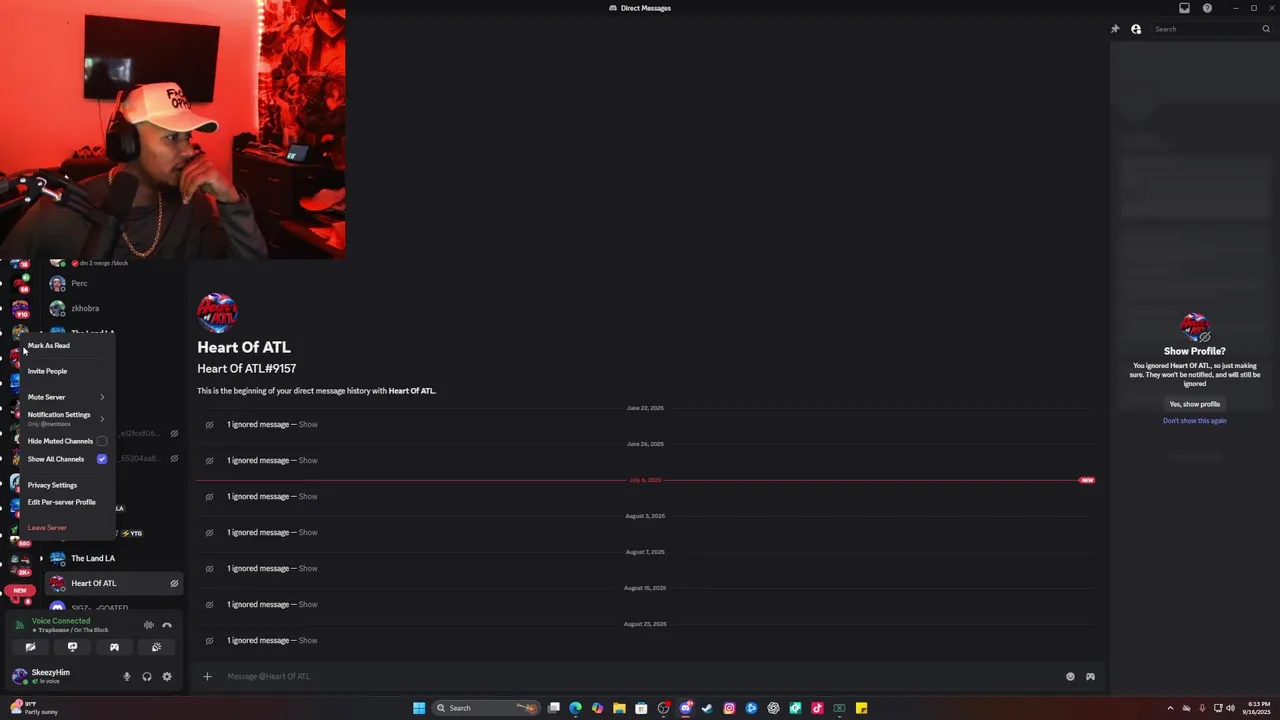The height and width of the screenshot is (720, 1280).
Task: Click Heart Of ATL large avatar
Action: [x=217, y=313]
